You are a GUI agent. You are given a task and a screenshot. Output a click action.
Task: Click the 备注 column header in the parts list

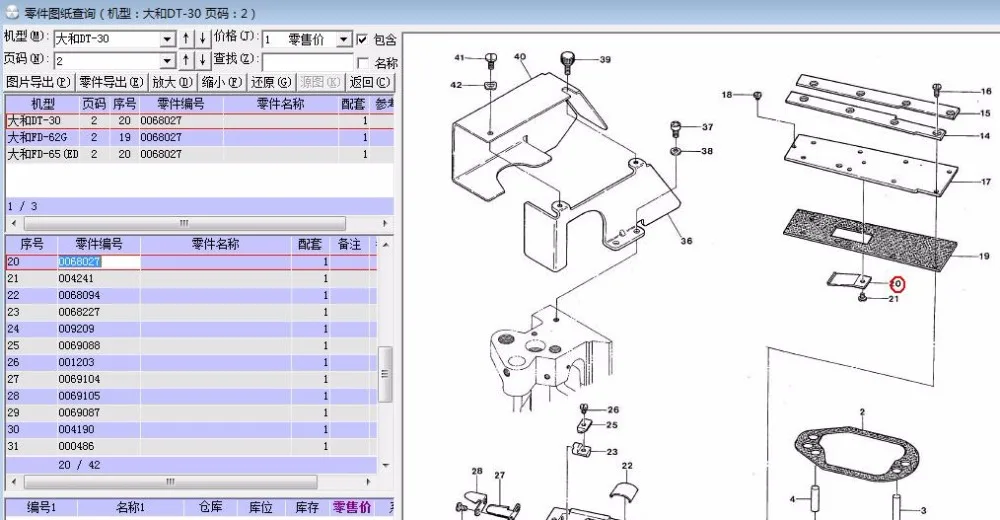[349, 244]
